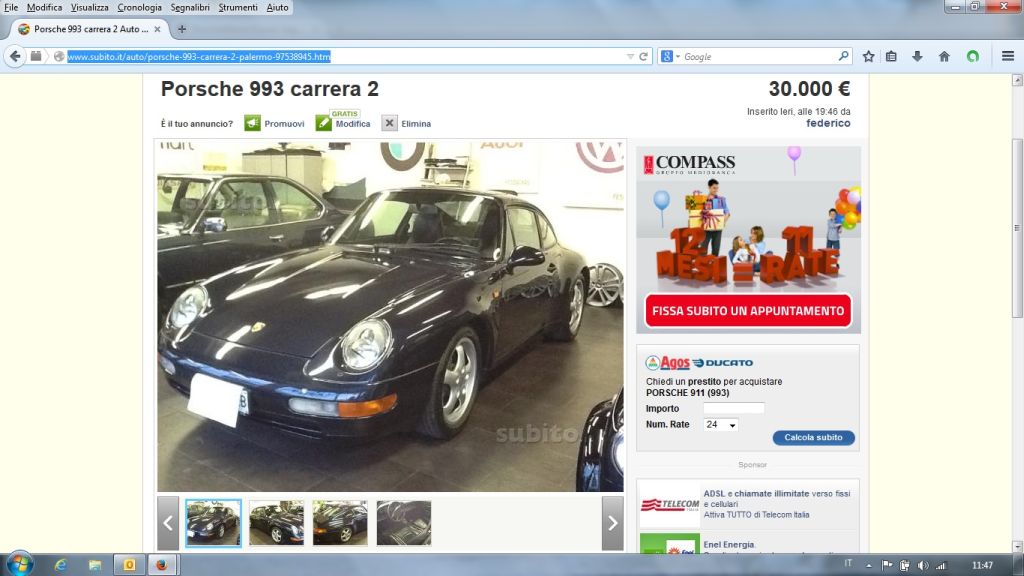Click the search magnifier icon
The height and width of the screenshot is (576, 1024).
tap(843, 56)
